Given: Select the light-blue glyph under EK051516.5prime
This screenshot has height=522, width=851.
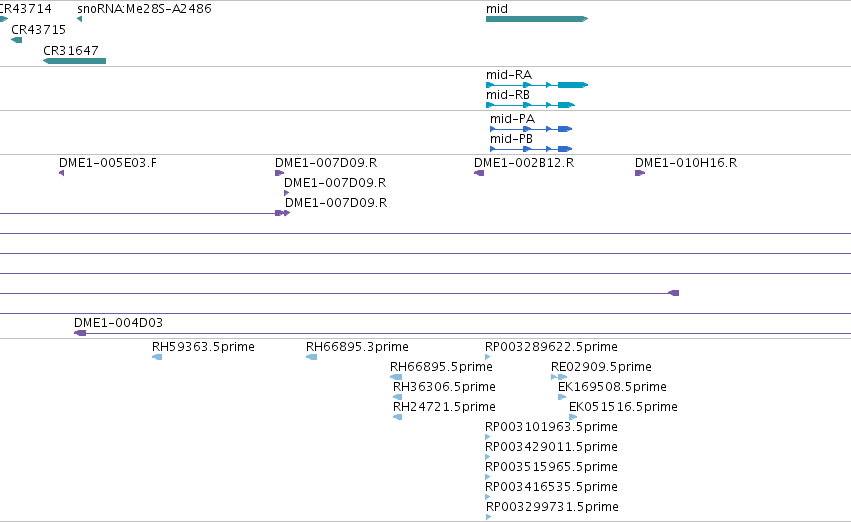Looking at the screenshot, I should (x=573, y=417).
